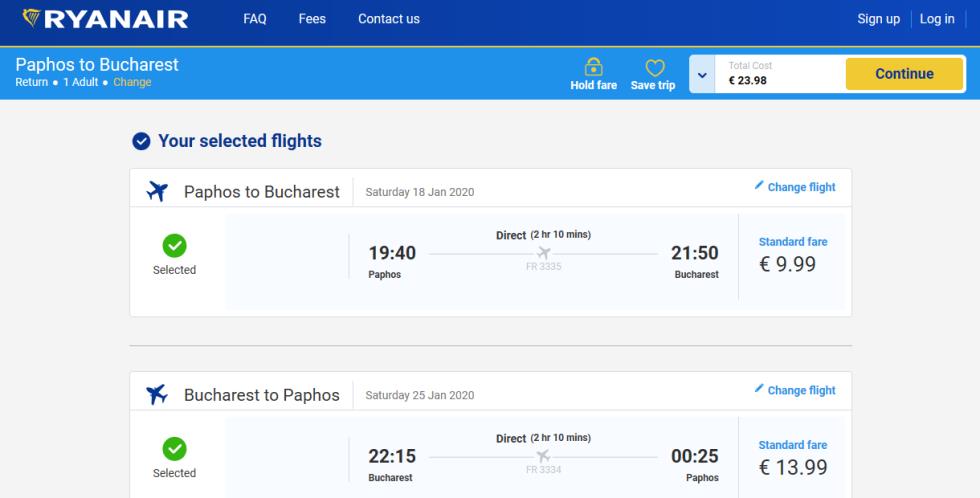Click the Hold fare lock icon

593,67
